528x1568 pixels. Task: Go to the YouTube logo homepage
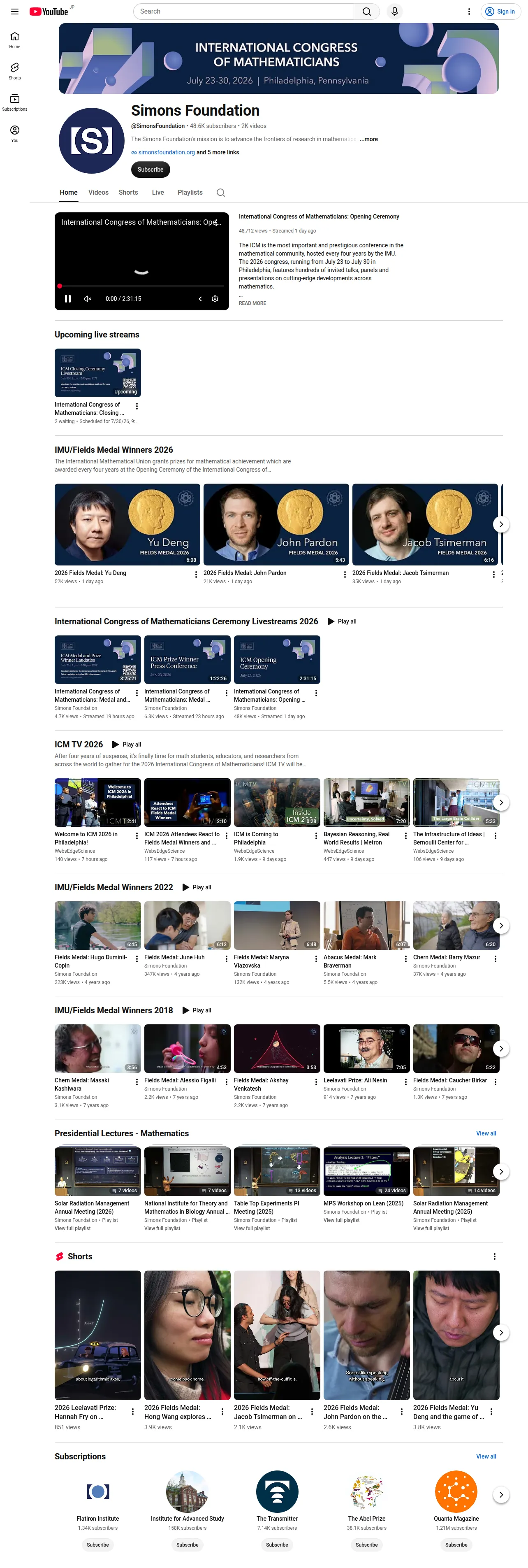tap(49, 12)
